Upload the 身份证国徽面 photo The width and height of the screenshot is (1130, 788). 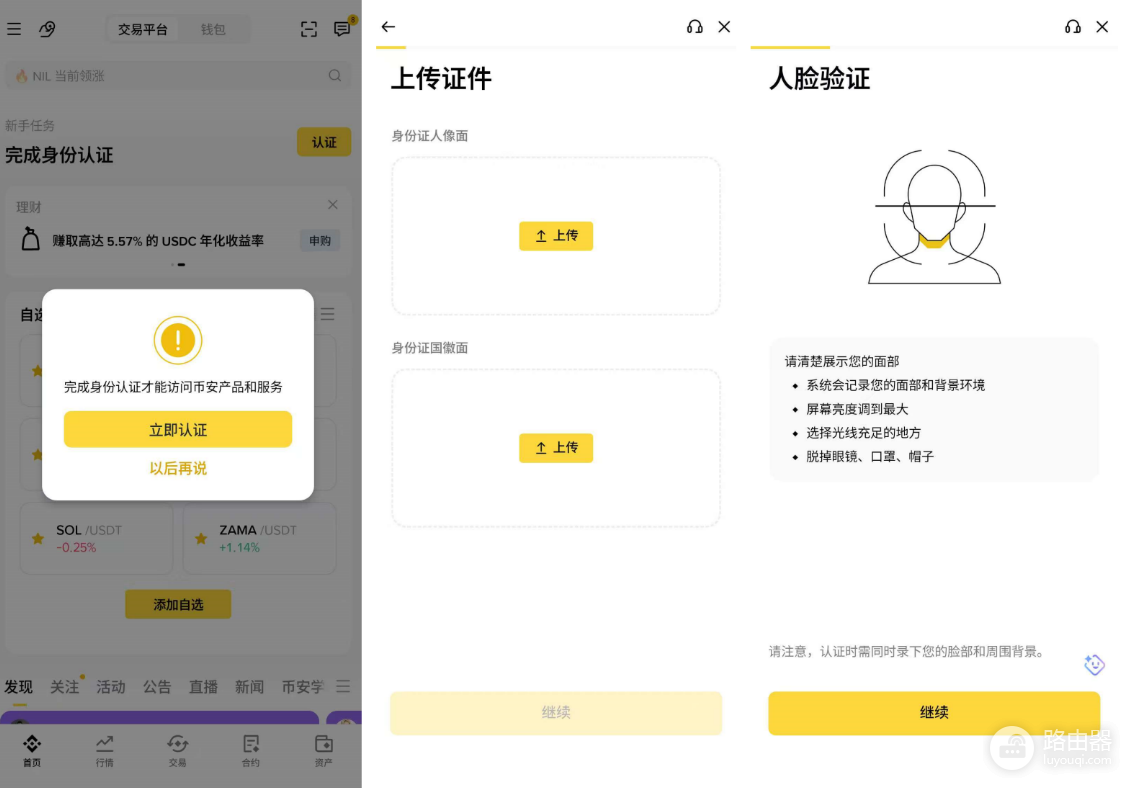click(556, 448)
